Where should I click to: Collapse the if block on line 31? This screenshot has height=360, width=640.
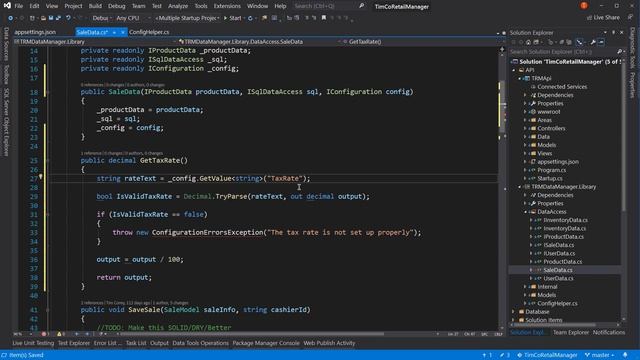(48, 214)
